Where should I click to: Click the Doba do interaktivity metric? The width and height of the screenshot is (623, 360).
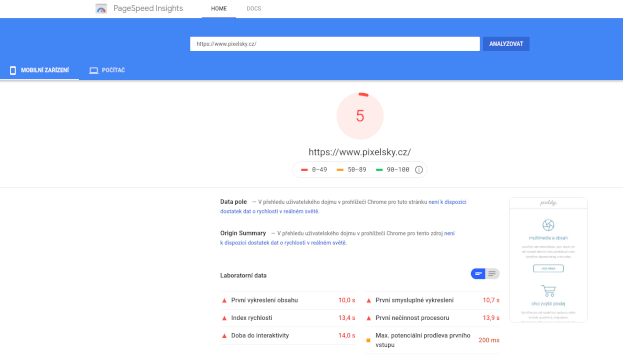(288, 336)
